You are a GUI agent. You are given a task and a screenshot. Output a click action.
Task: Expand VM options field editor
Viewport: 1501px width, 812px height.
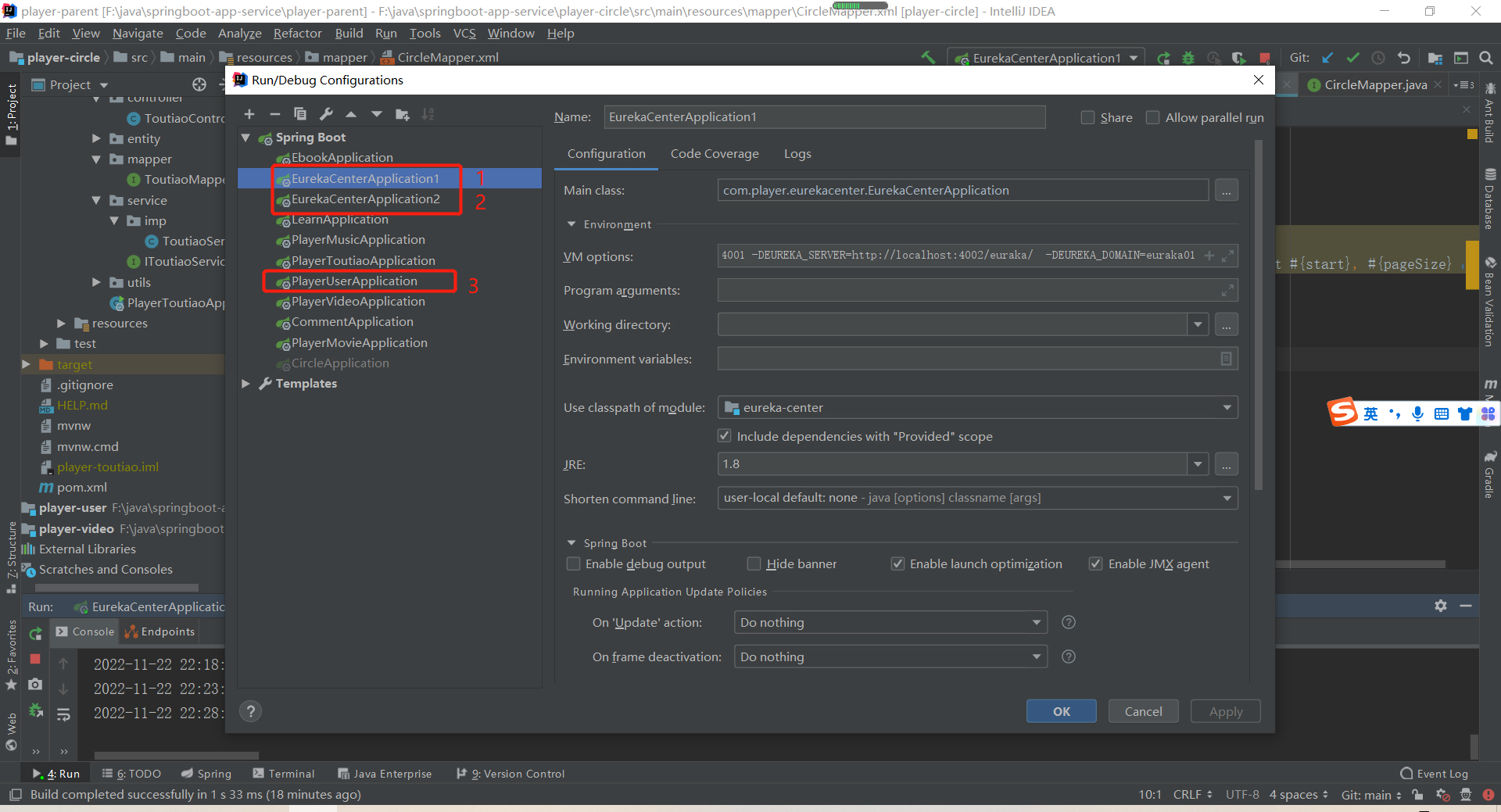[1228, 256]
